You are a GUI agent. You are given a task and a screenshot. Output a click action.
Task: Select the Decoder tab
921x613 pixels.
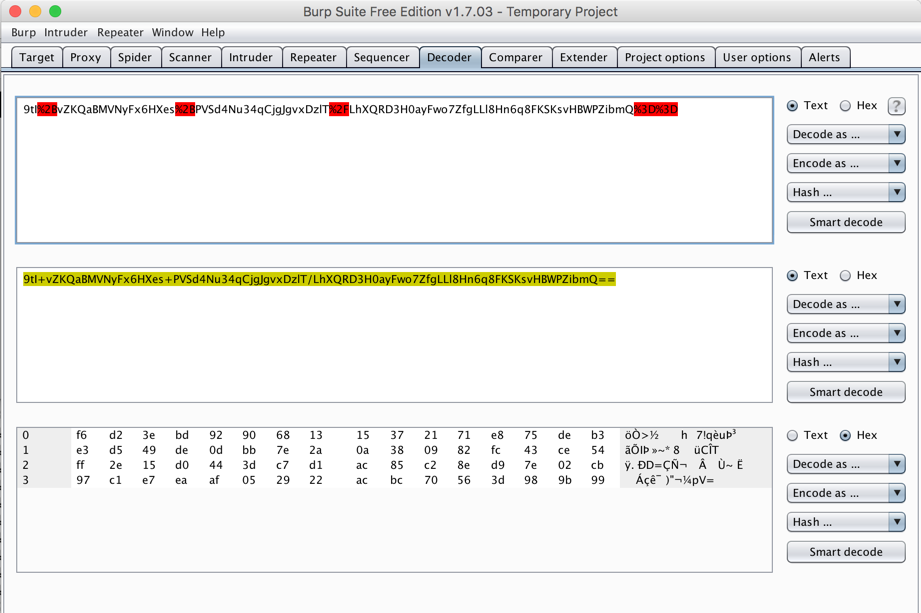tap(449, 57)
